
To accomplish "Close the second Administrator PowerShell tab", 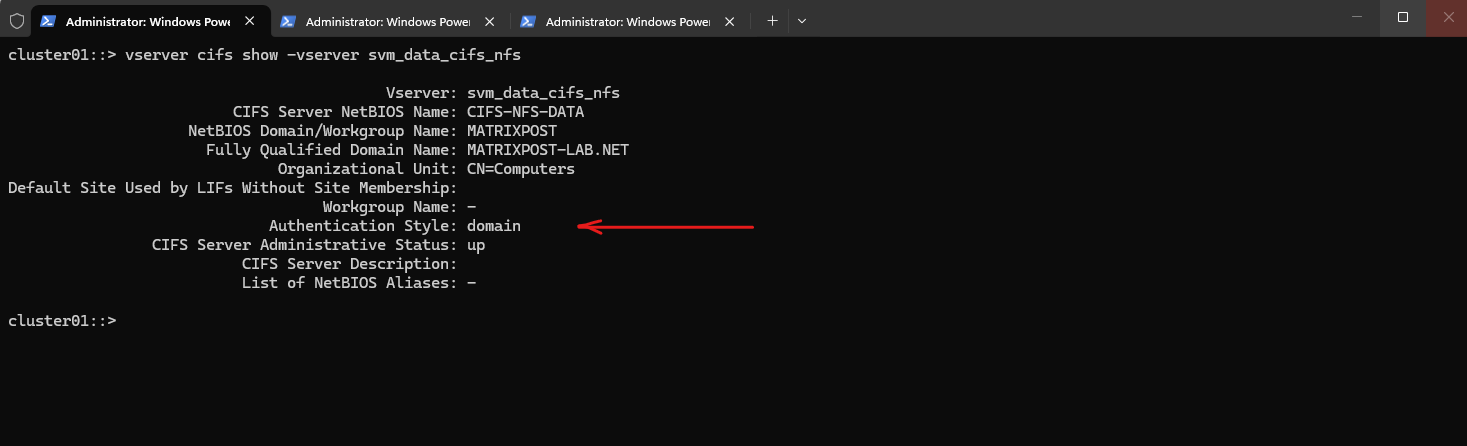I will pyautogui.click(x=489, y=20).
